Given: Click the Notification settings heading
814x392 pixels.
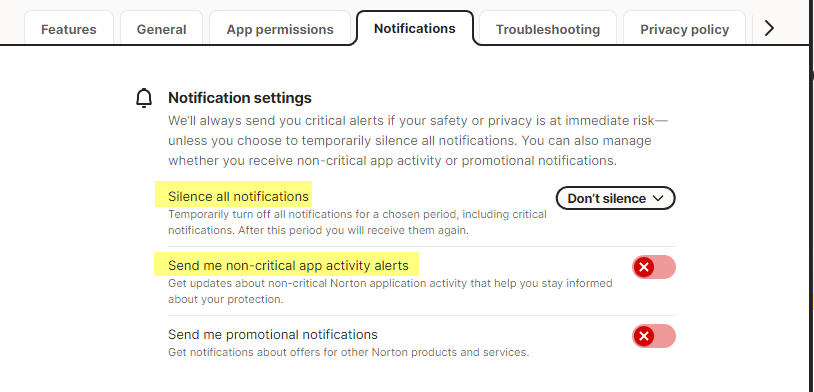Looking at the screenshot, I should (x=240, y=98).
